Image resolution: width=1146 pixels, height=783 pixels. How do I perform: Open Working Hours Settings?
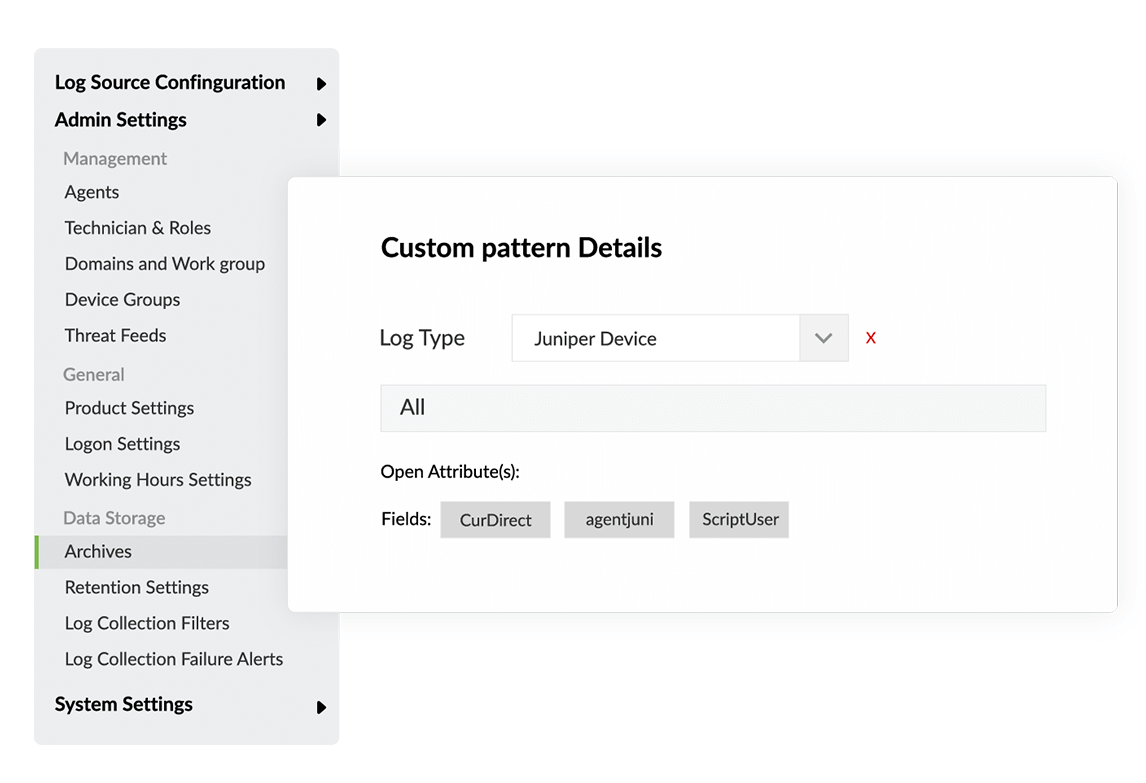(x=158, y=480)
